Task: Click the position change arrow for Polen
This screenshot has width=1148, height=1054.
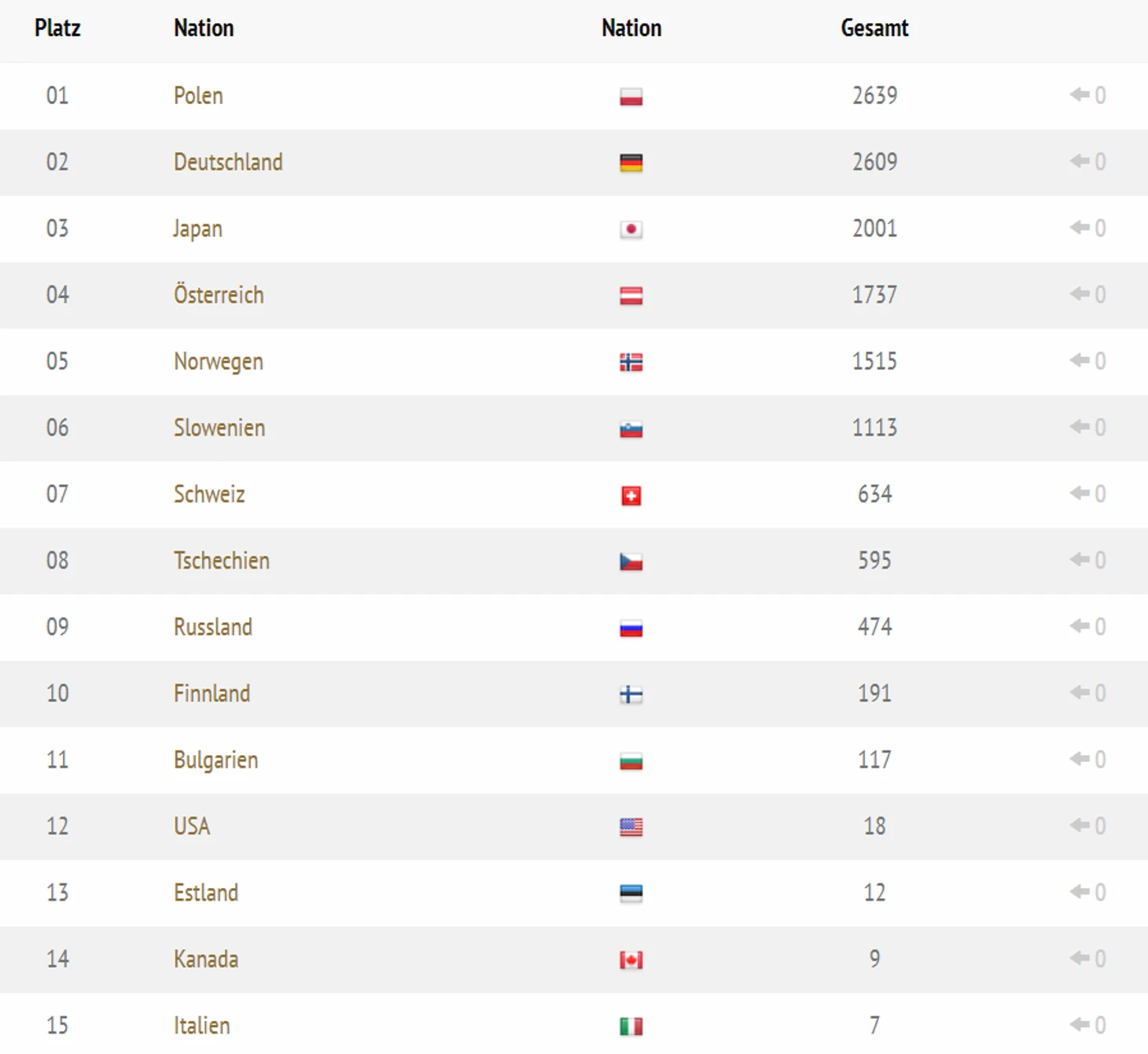Action: click(x=1079, y=95)
